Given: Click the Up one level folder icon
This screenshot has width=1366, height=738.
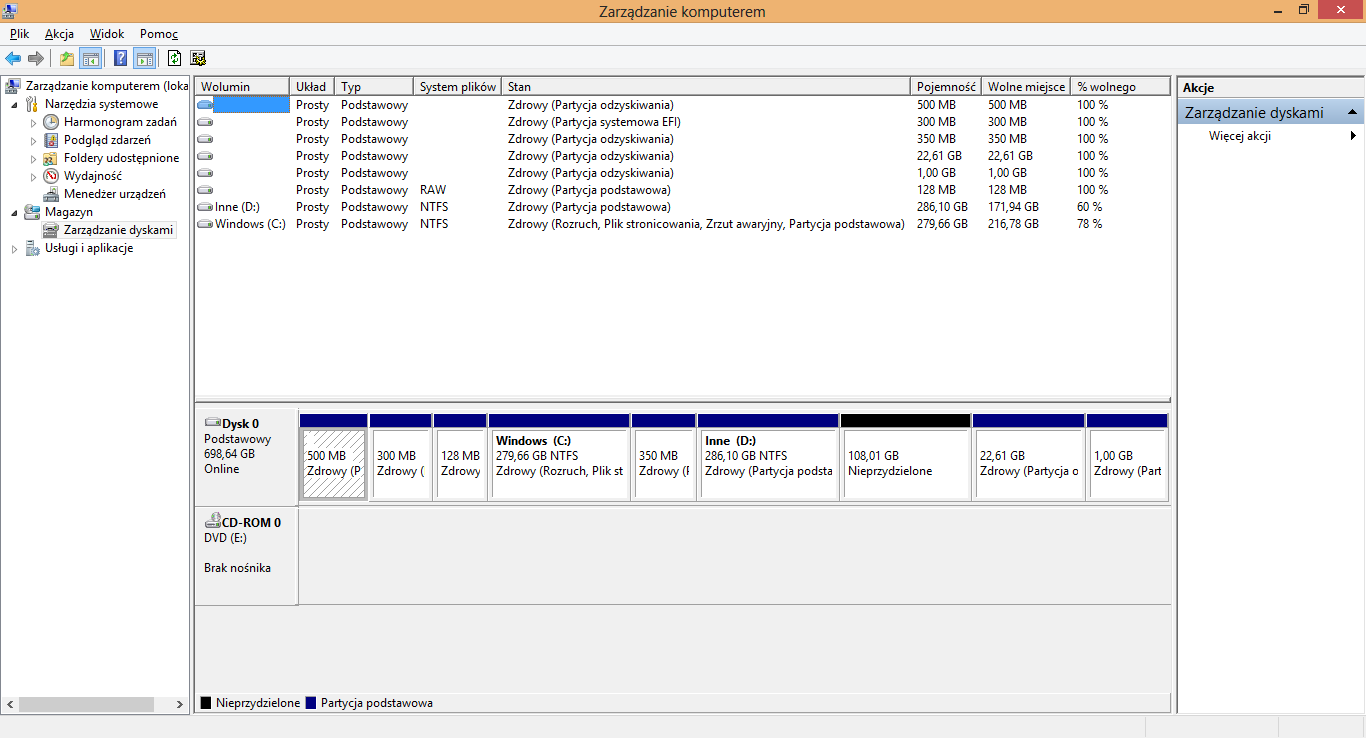Looking at the screenshot, I should pyautogui.click(x=67, y=58).
